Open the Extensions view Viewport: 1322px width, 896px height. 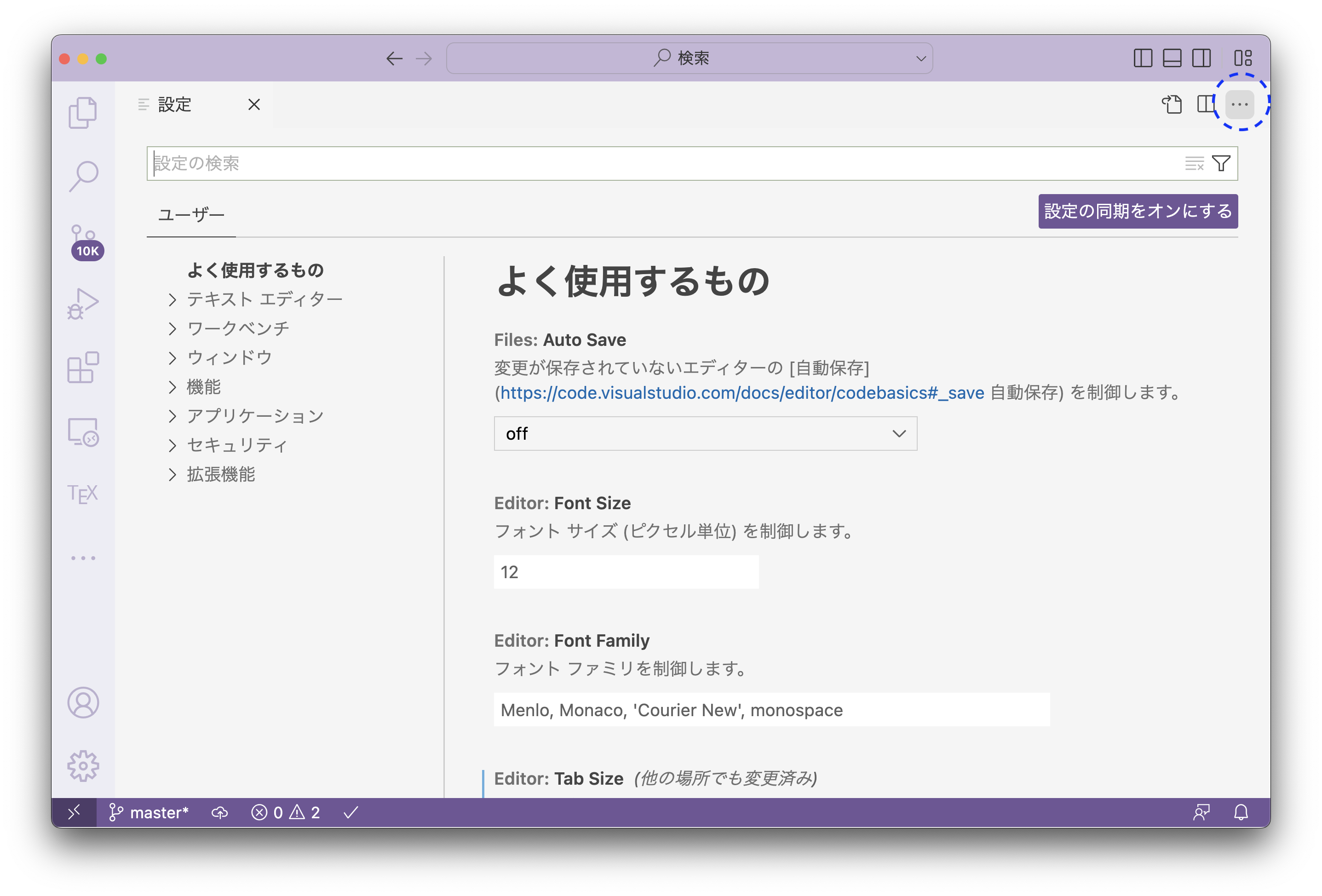84,367
